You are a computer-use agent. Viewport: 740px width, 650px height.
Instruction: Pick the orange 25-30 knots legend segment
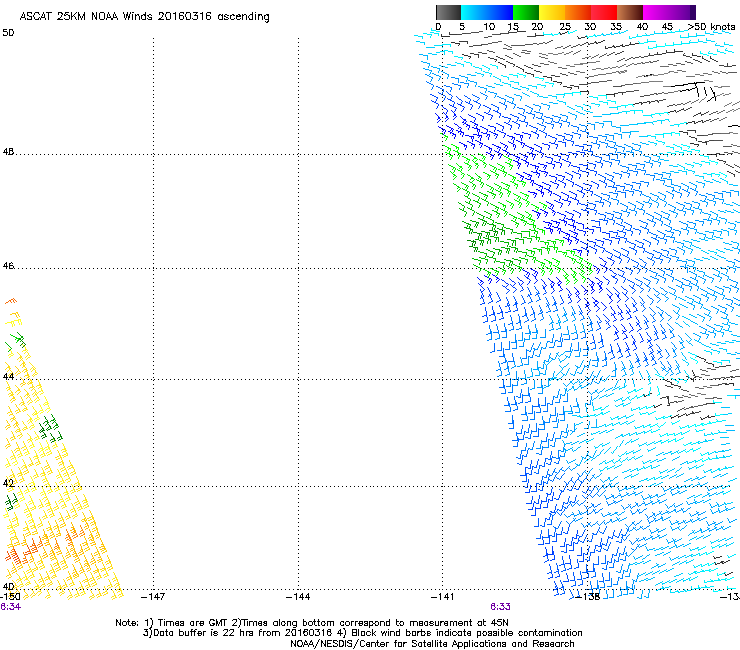(578, 12)
